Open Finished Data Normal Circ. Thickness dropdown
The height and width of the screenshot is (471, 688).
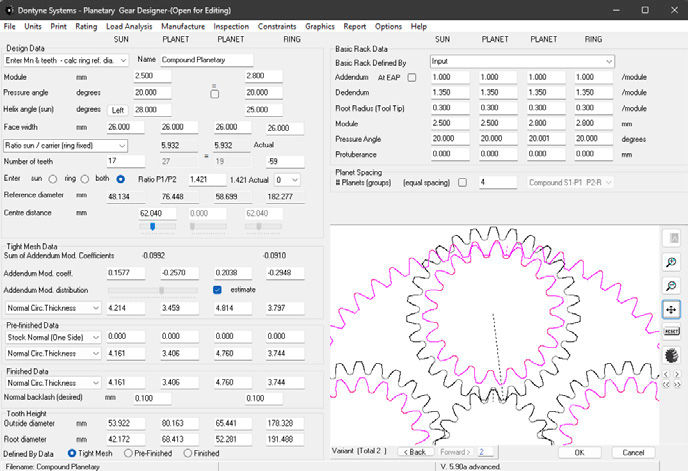point(53,383)
